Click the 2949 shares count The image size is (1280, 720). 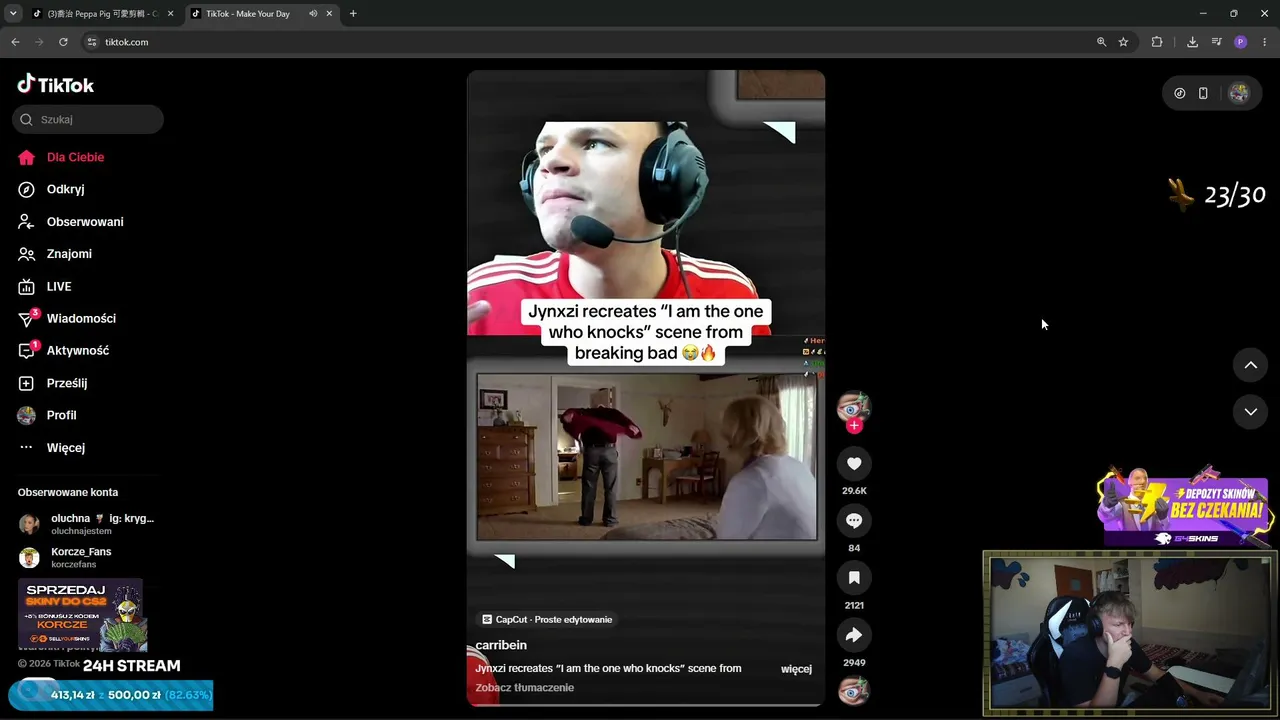tap(854, 663)
